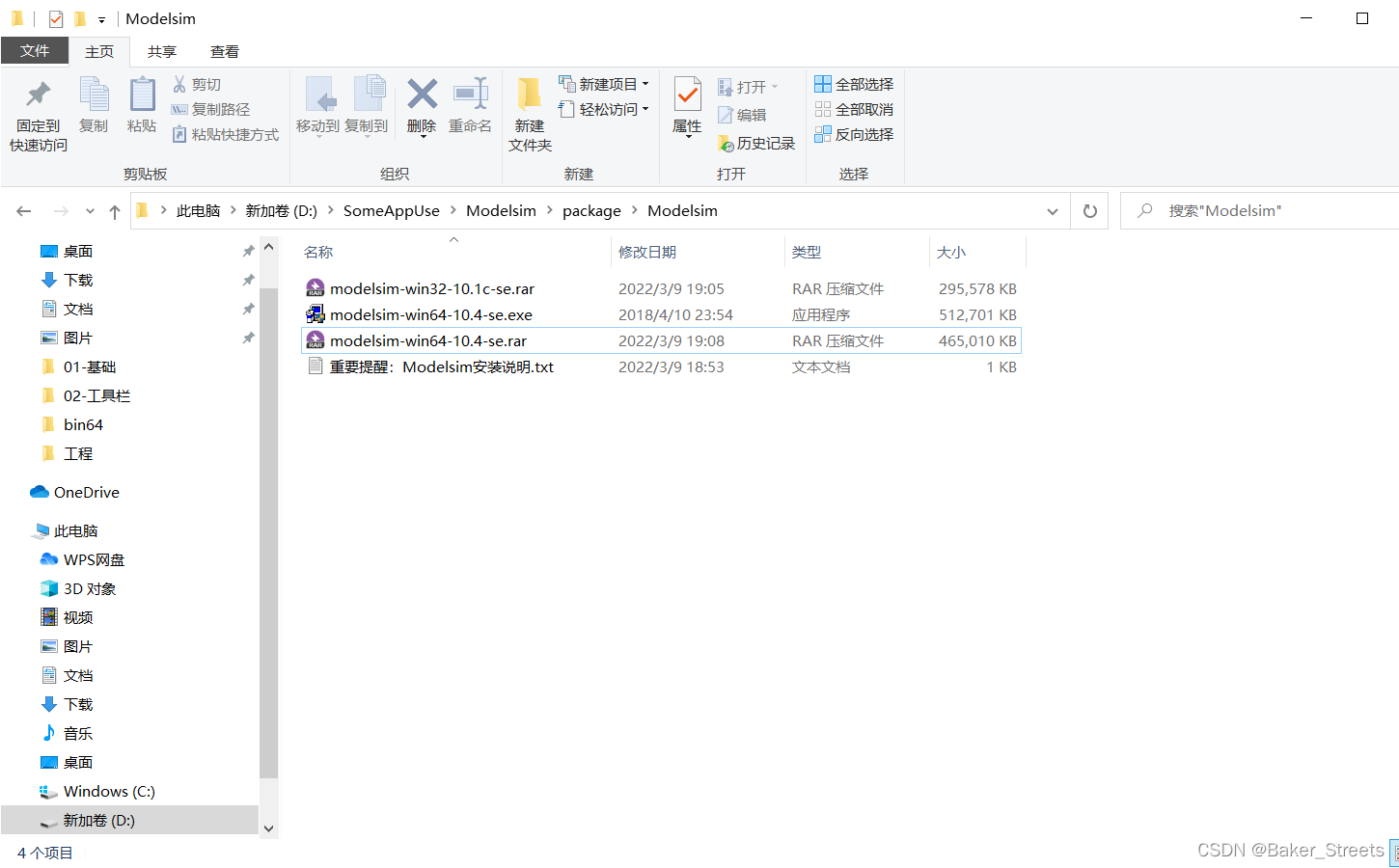Click Copy path (复制路径)
This screenshot has width=1399, height=868.
210,109
